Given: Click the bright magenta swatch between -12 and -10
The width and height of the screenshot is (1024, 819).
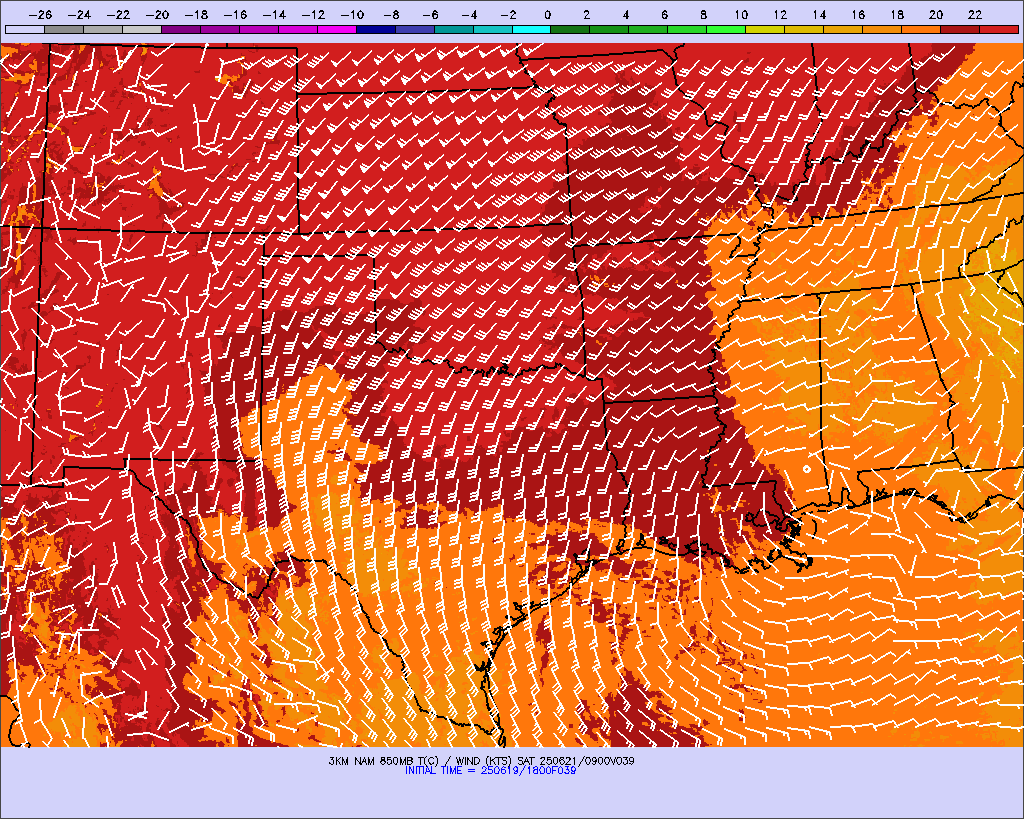Looking at the screenshot, I should pyautogui.click(x=337, y=29).
